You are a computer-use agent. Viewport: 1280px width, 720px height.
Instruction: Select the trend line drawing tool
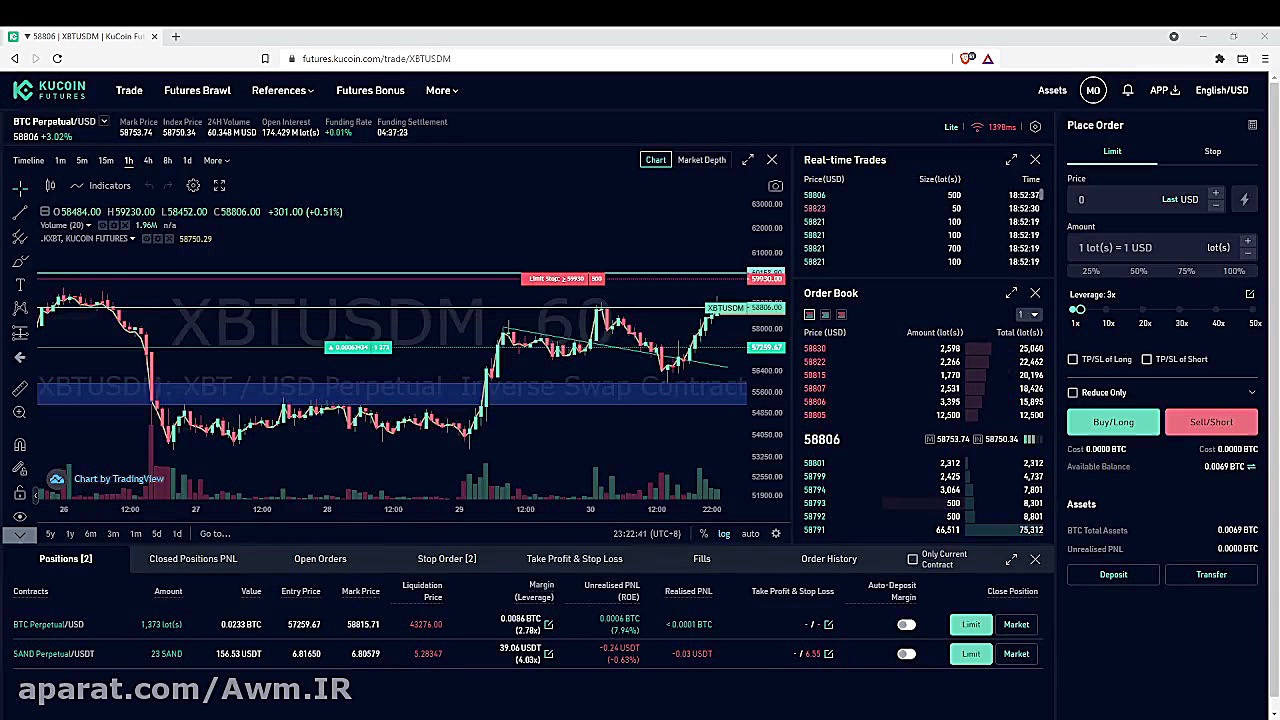20,212
